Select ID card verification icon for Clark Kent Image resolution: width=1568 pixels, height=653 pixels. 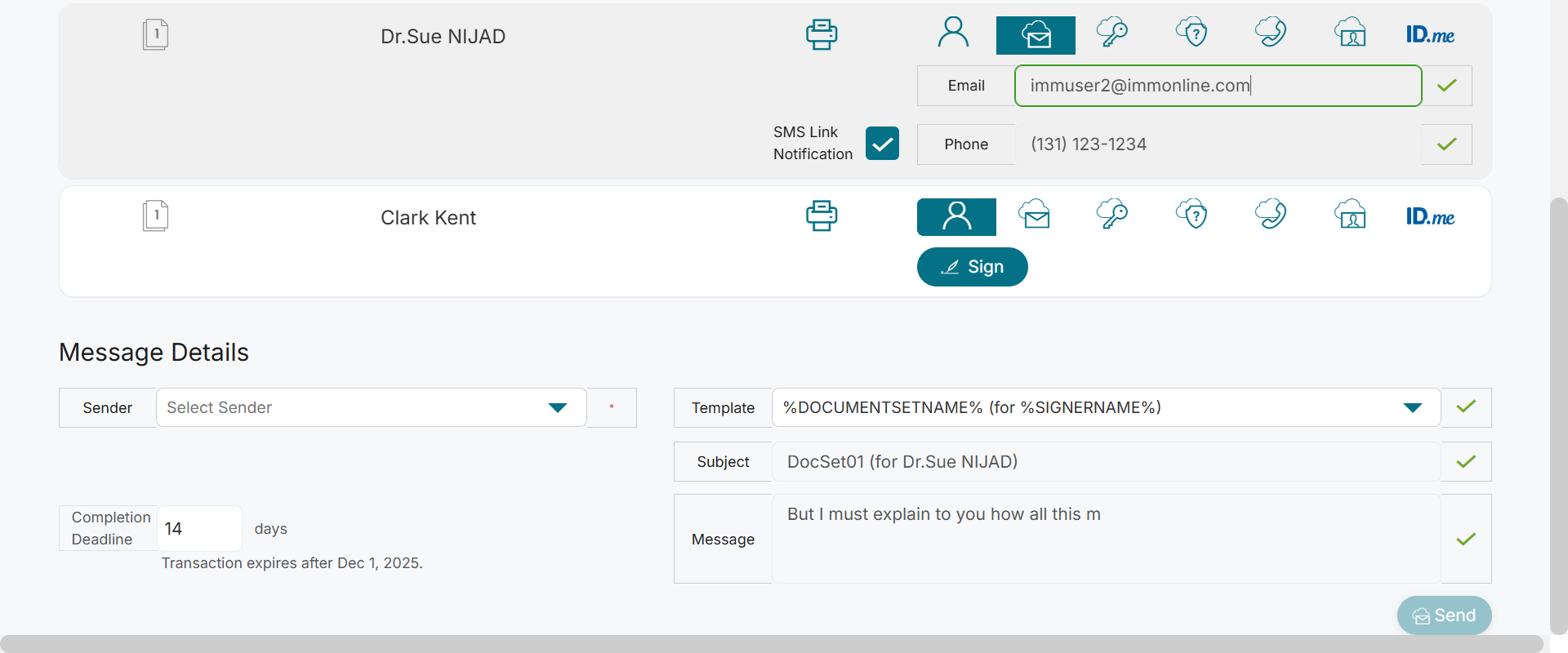(1351, 215)
